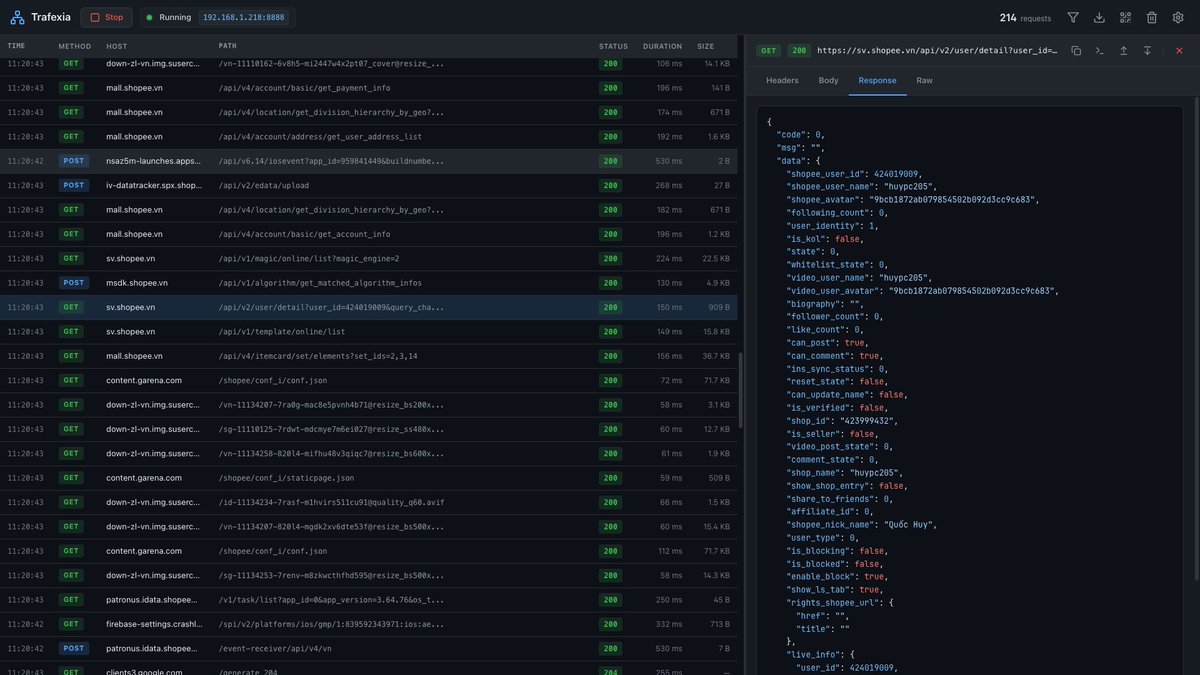
Task: Select the itemcard/set/elements request row
Action: 369,356
